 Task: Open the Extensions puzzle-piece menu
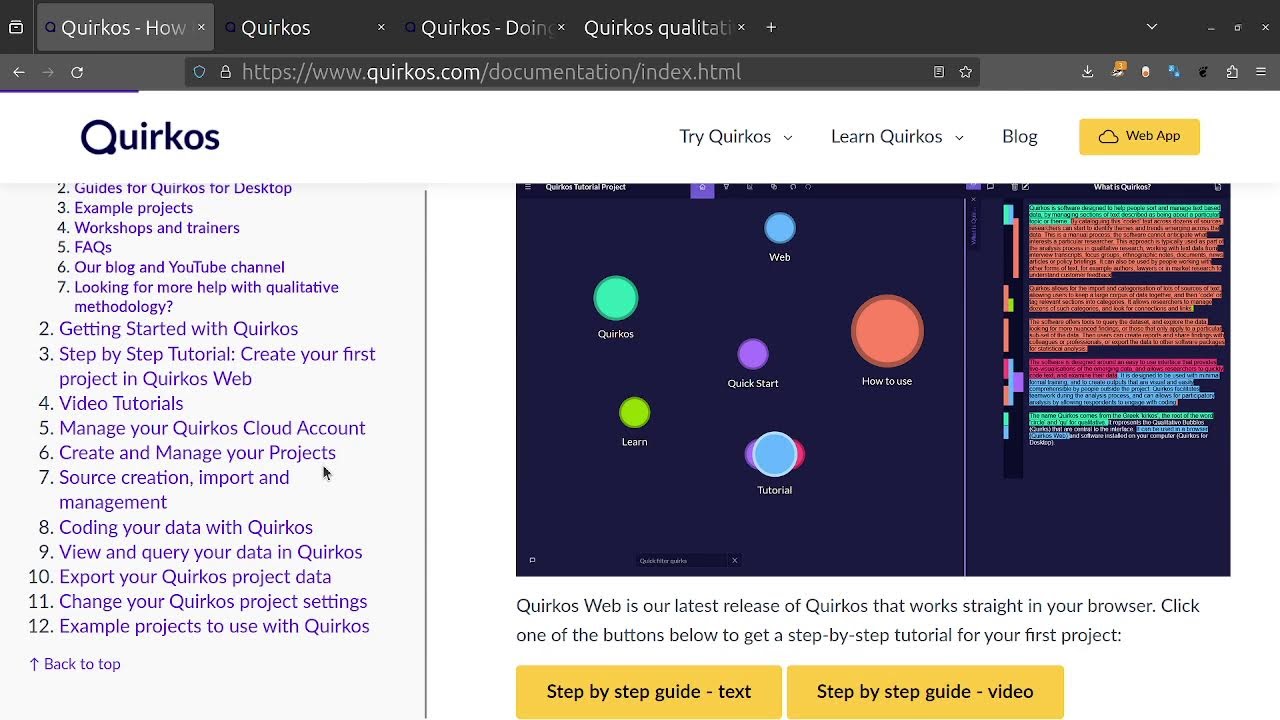pyautogui.click(x=1232, y=72)
